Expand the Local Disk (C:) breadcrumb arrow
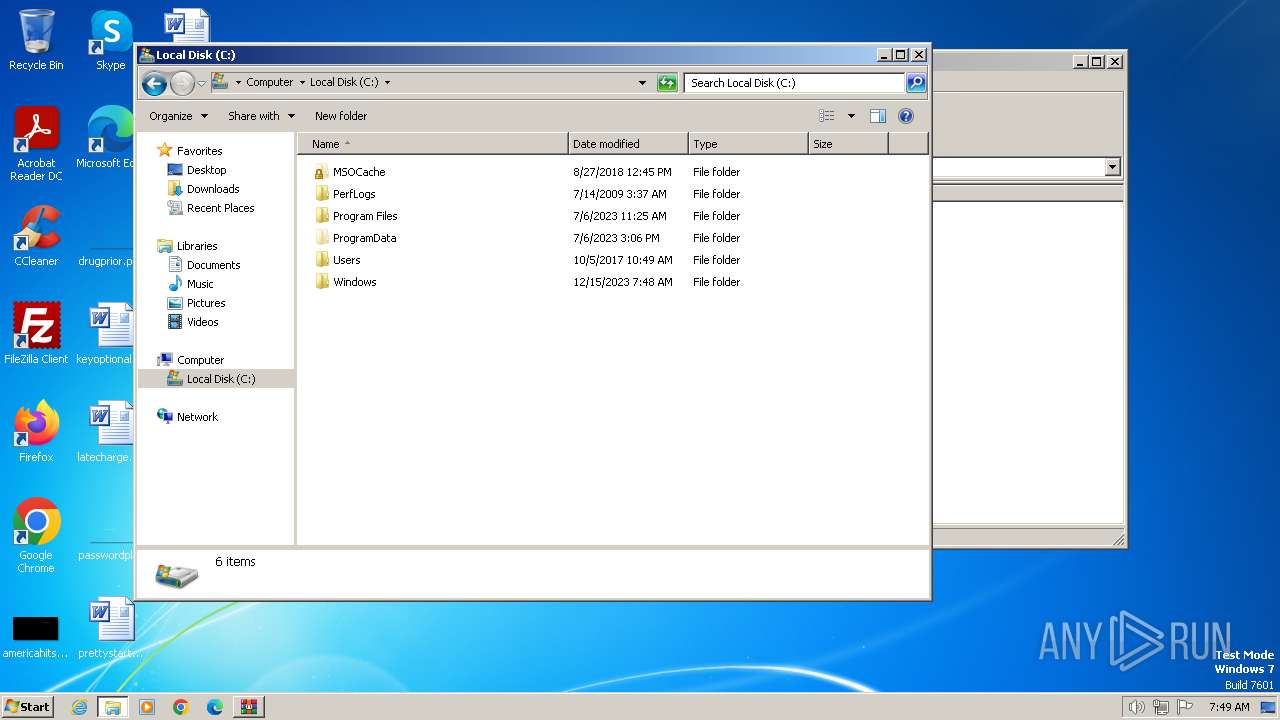 (387, 83)
